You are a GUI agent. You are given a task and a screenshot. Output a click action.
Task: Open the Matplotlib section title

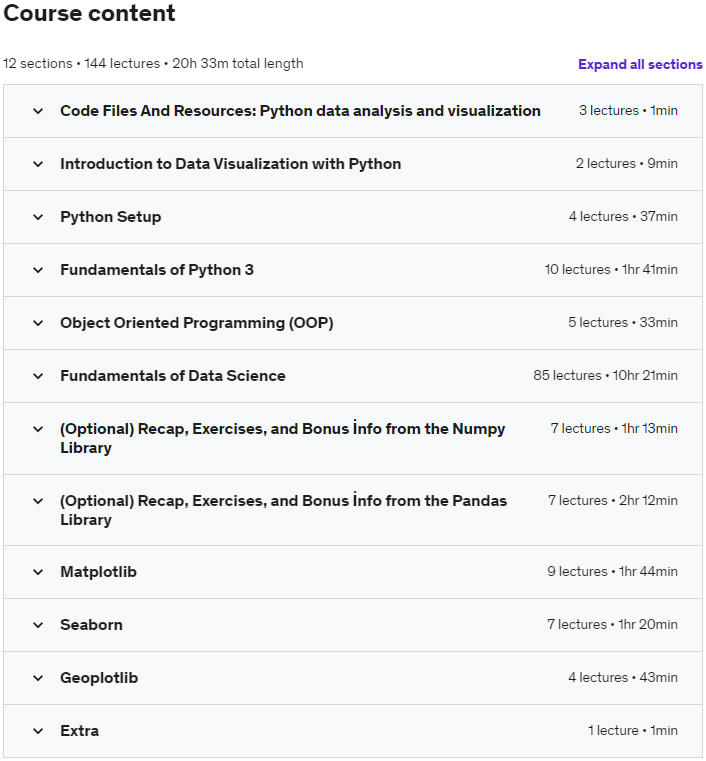tap(98, 572)
